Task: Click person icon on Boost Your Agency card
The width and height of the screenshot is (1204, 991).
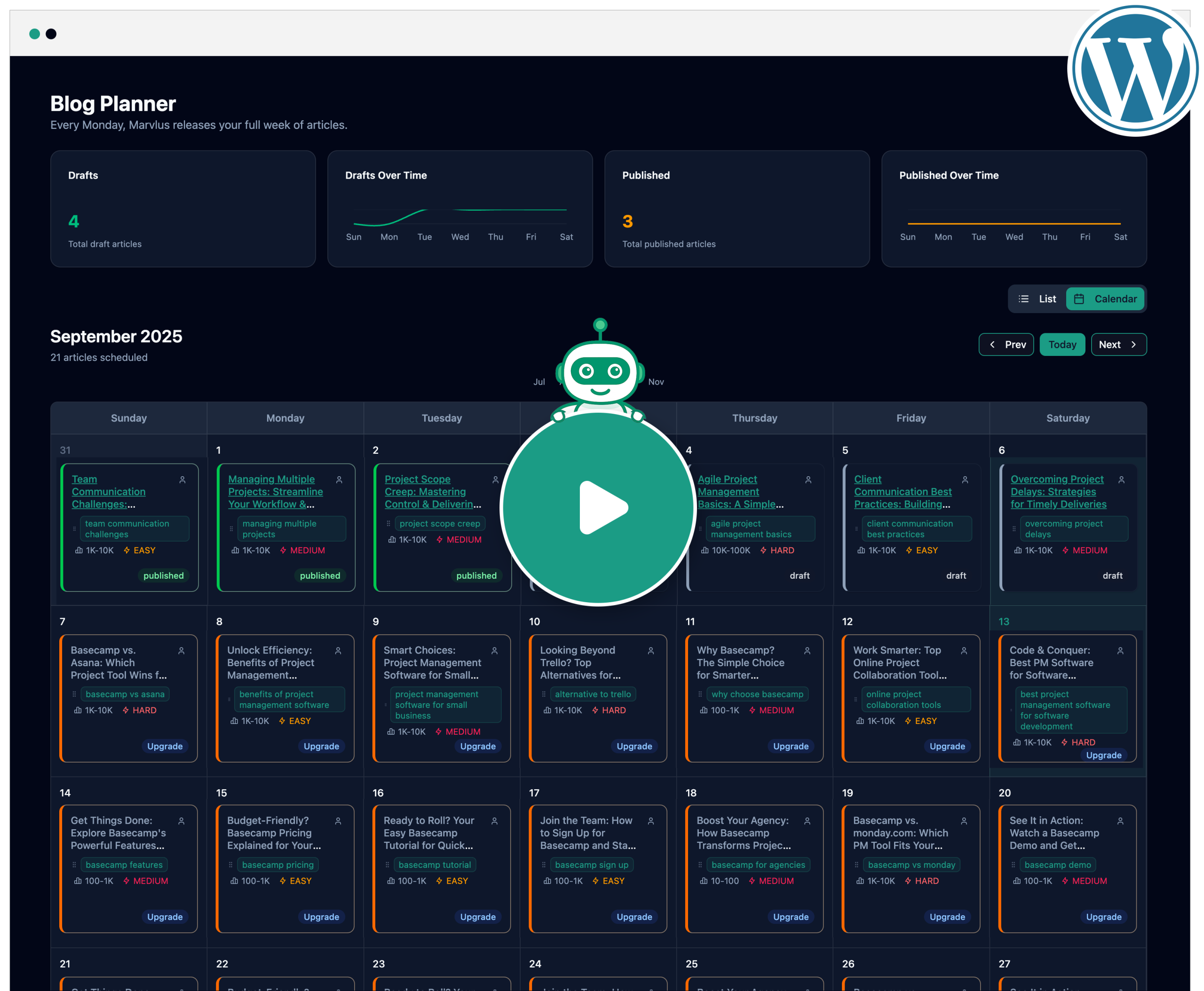Action: point(807,821)
